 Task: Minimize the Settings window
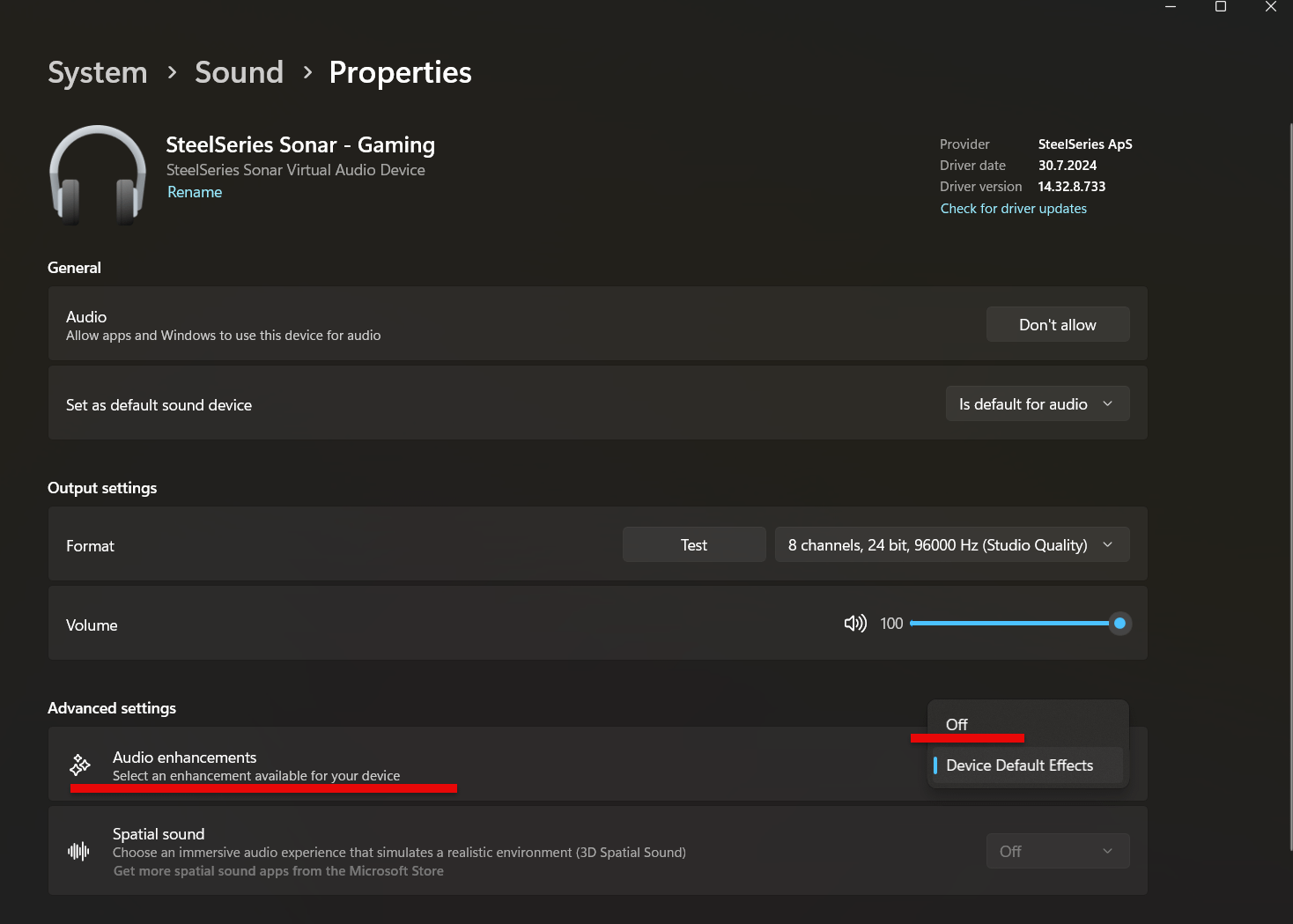pyautogui.click(x=1171, y=7)
